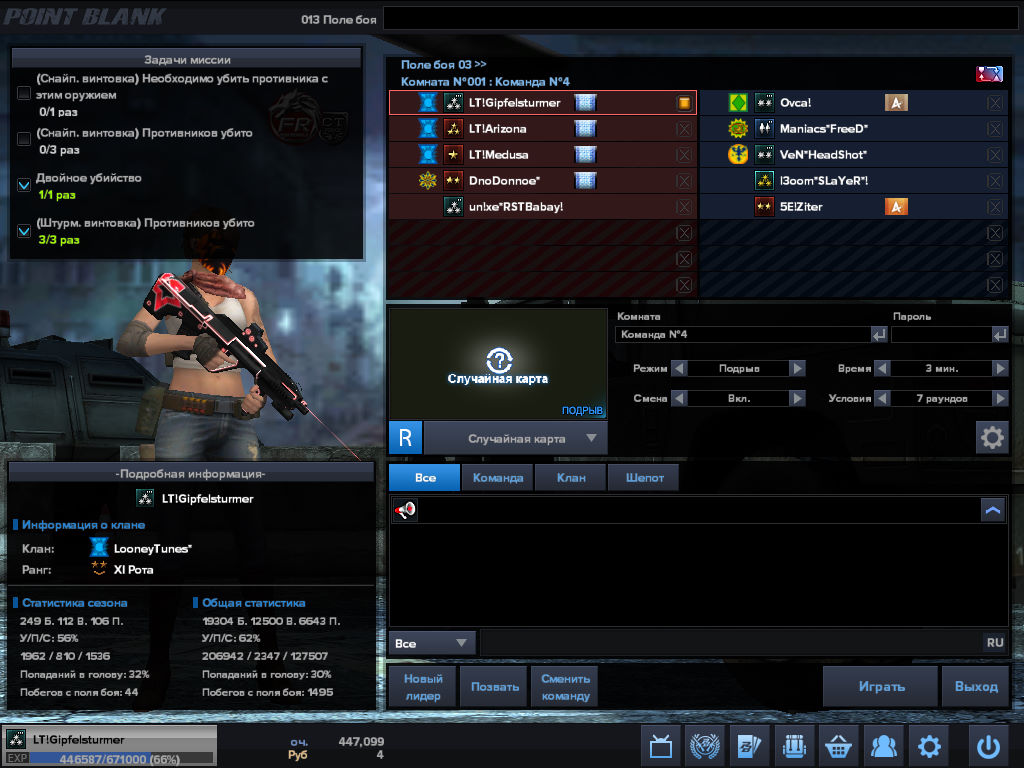Leave the room with Выход
This screenshot has height=768, width=1024.
(976, 686)
